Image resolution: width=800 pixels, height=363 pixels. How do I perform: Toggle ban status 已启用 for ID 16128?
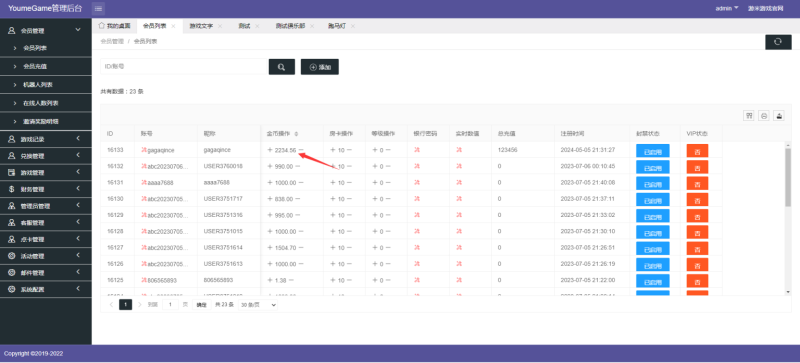653,232
